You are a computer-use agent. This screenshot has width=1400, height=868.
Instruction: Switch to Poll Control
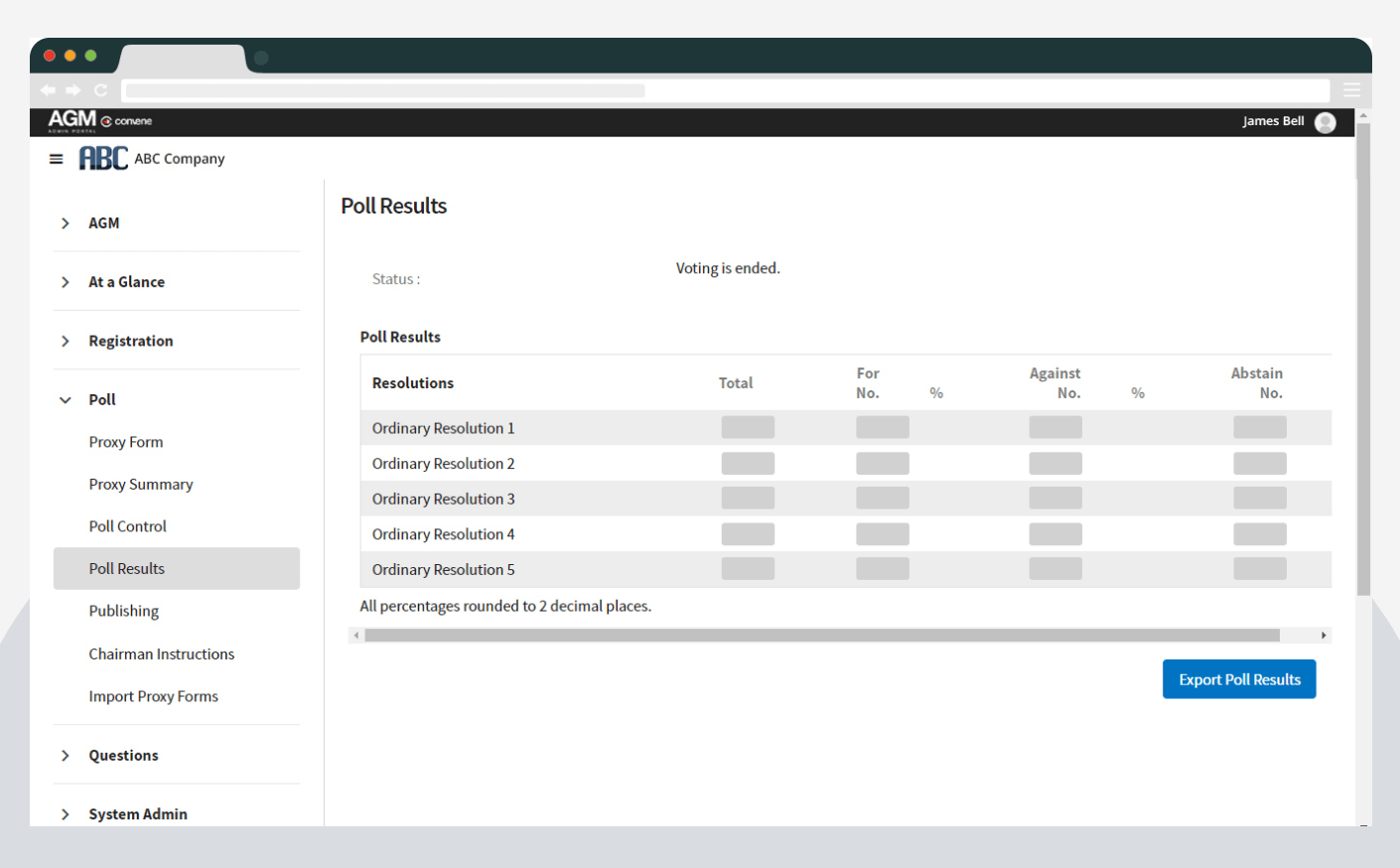click(x=127, y=525)
